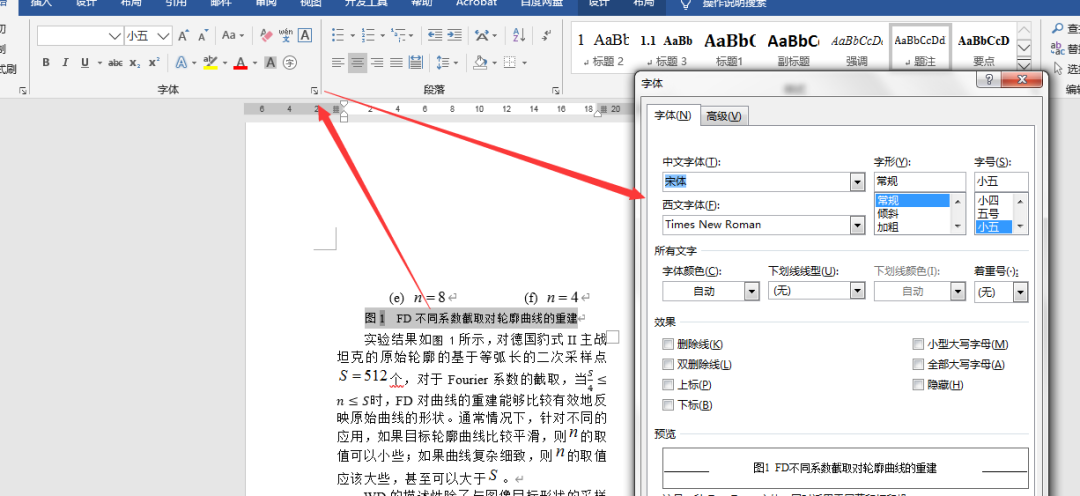Screen dimensions: 1080x496
Task: Align text left in paragraph group
Action: pyautogui.click(x=338, y=63)
